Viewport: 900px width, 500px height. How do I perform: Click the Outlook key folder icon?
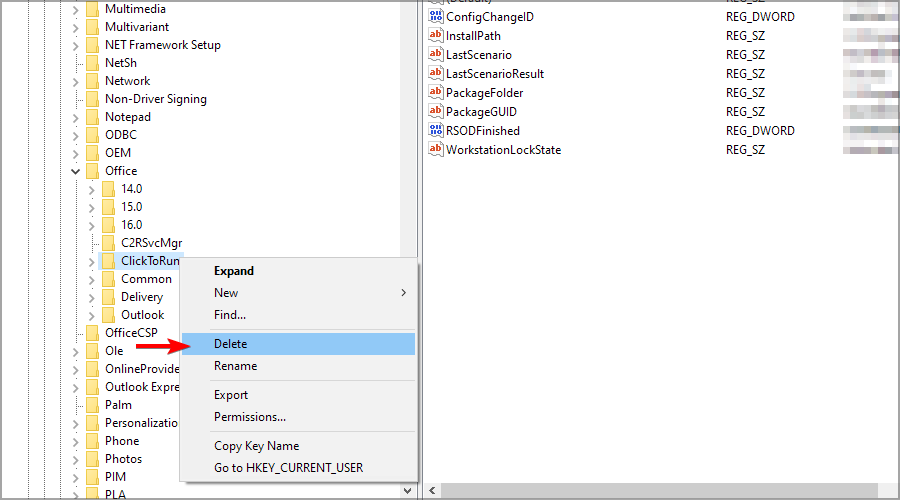(x=108, y=315)
